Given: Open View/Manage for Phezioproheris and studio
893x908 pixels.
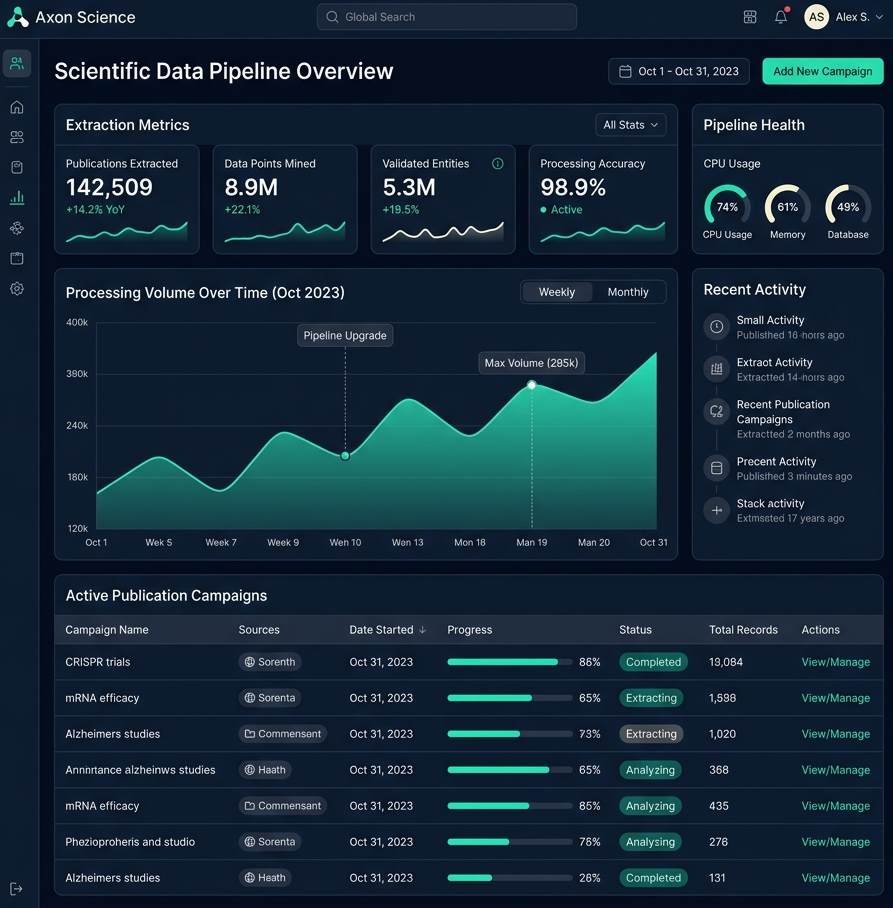Looking at the screenshot, I should 836,841.
